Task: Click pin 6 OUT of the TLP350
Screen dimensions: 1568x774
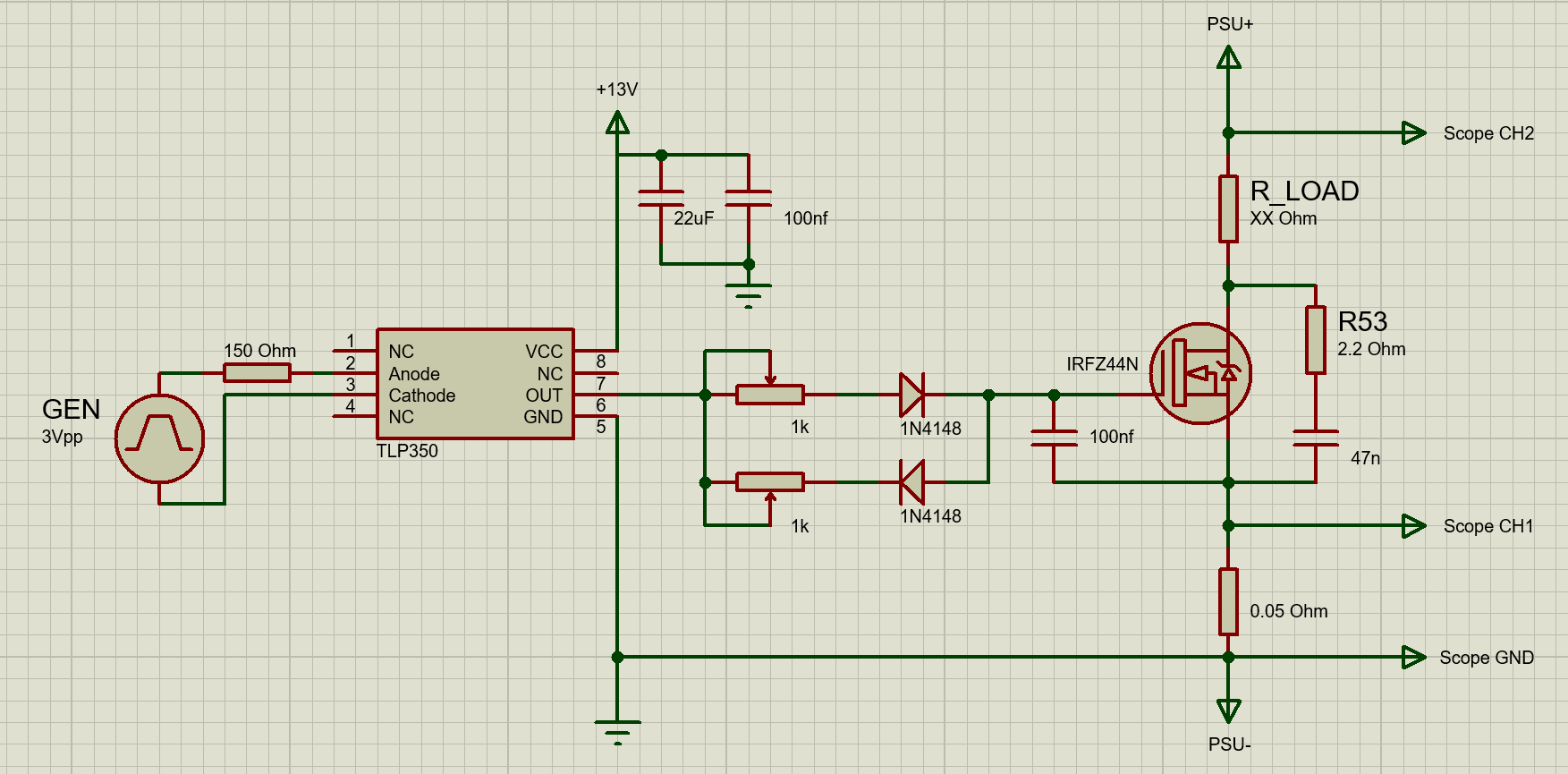Action: click(596, 395)
